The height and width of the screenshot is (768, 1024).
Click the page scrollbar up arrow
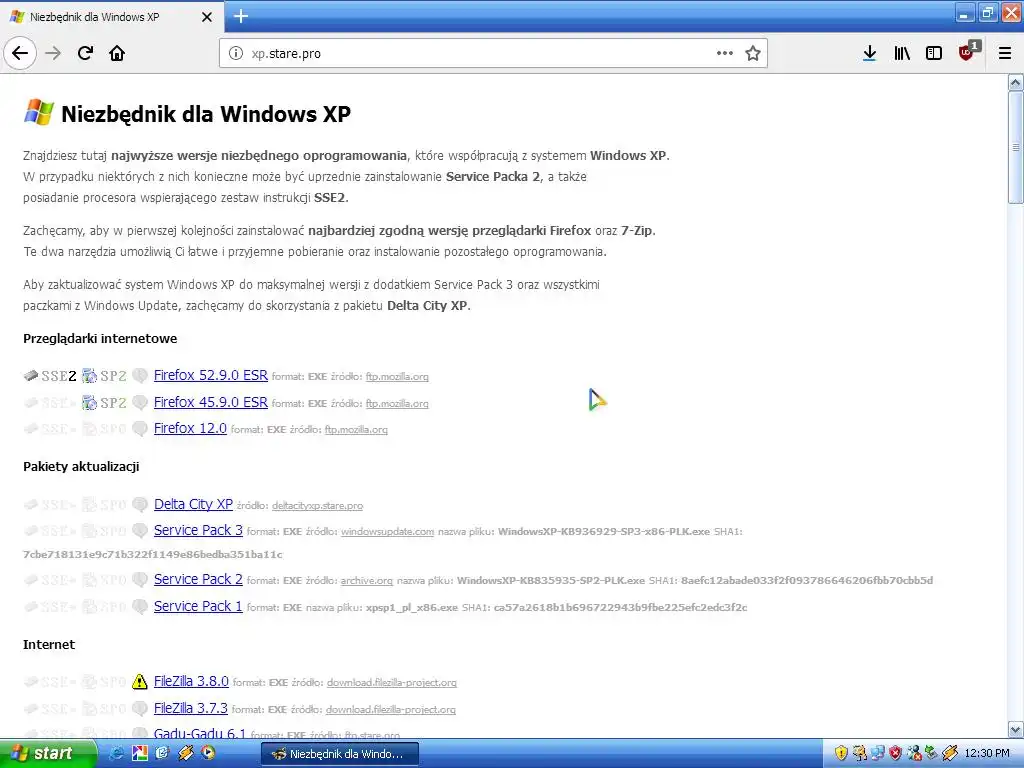click(1016, 82)
